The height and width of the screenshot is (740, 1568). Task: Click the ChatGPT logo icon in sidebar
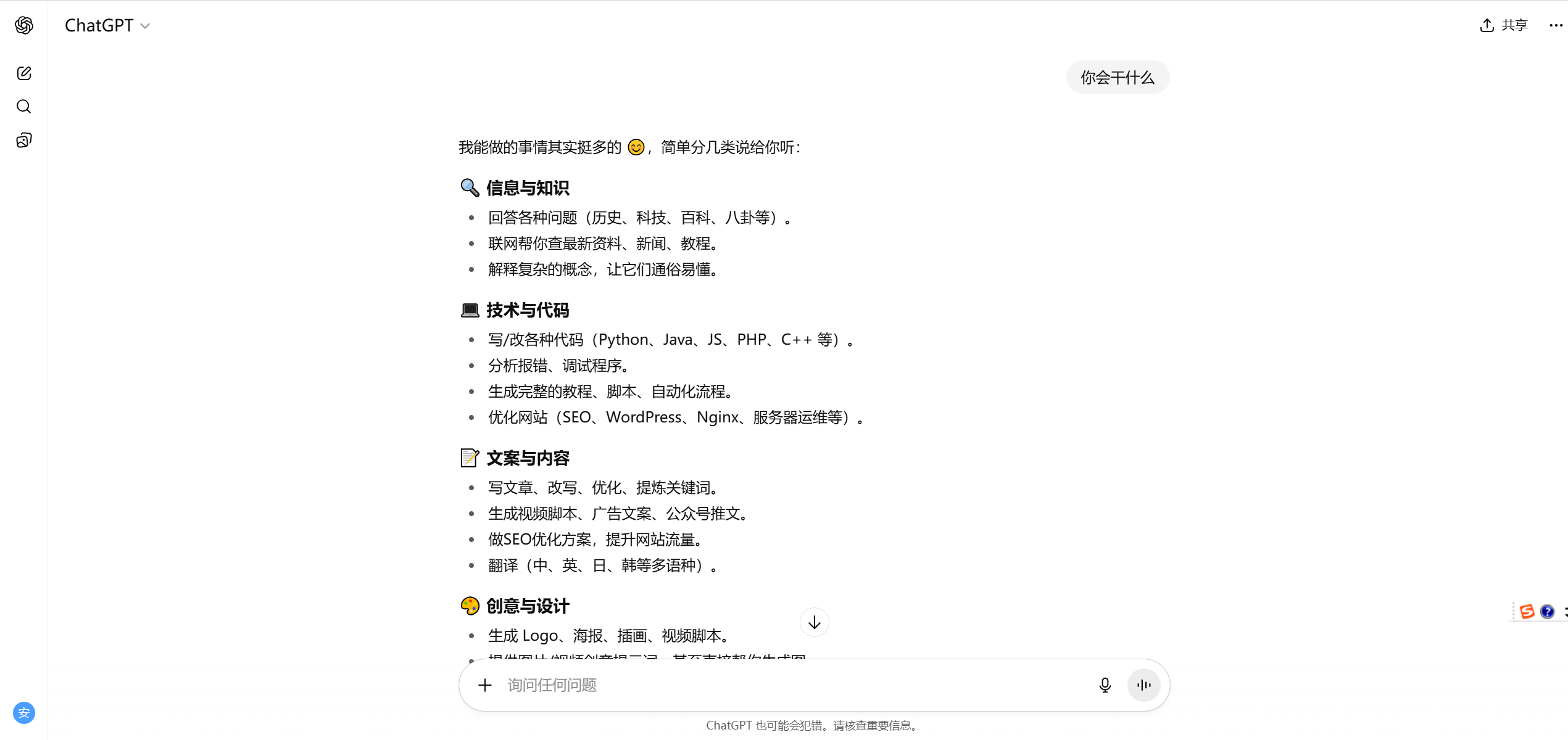[x=24, y=25]
